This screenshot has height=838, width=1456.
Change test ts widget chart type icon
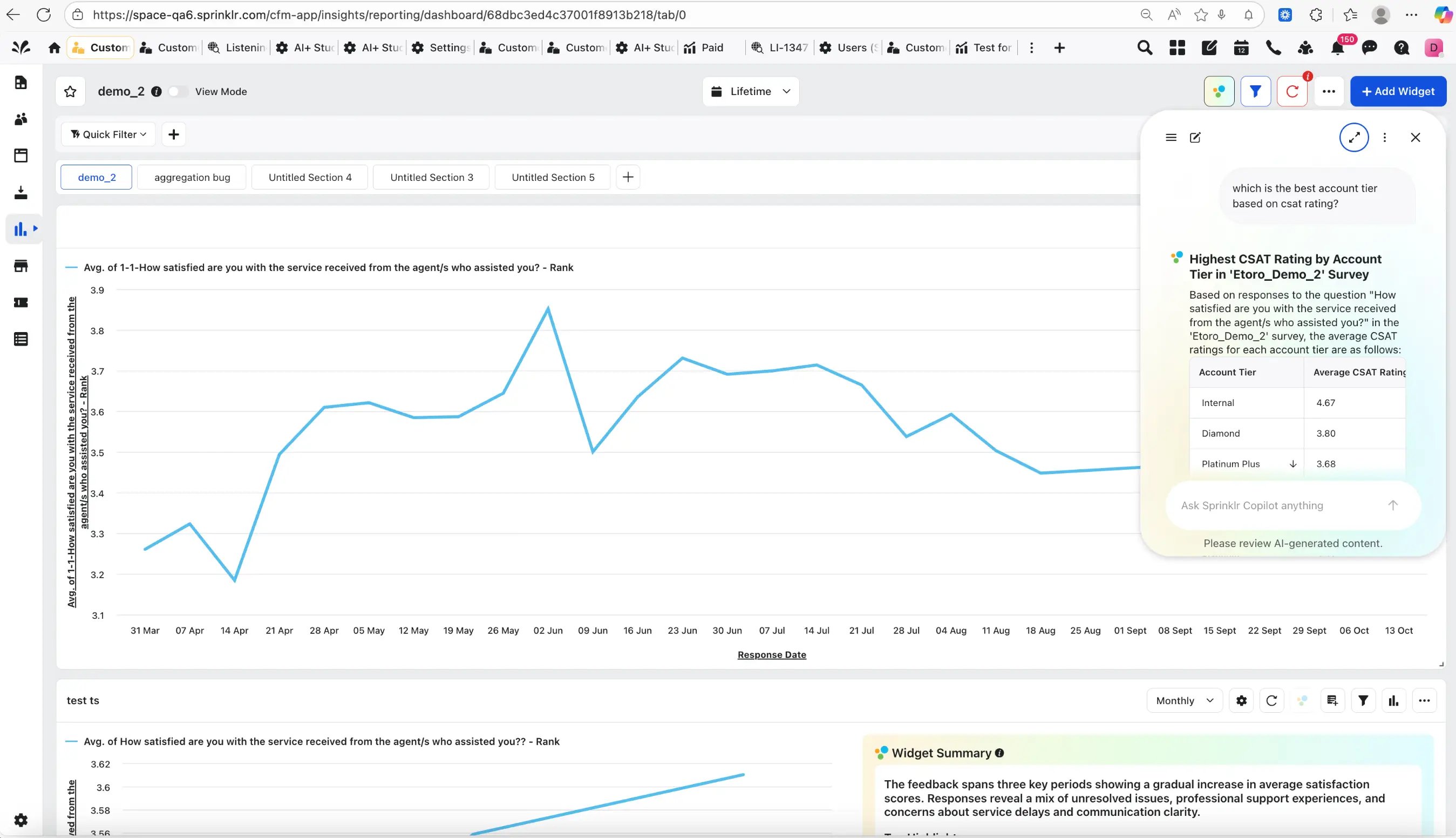point(1394,701)
